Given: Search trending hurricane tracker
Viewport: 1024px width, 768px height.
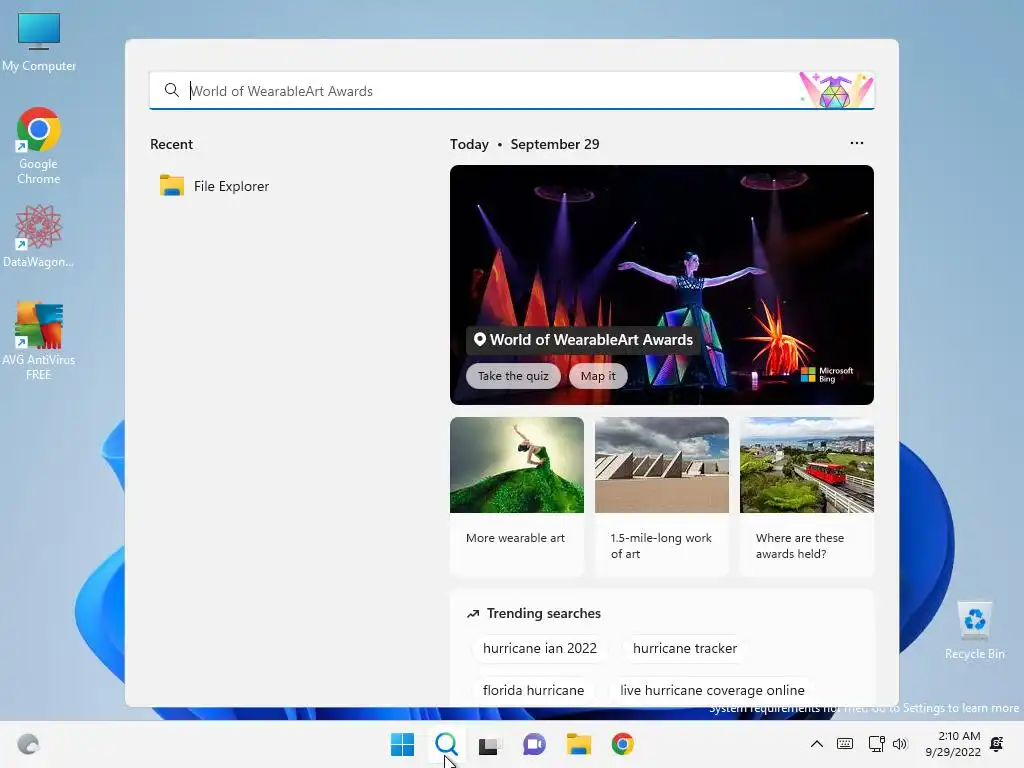Looking at the screenshot, I should point(684,648).
